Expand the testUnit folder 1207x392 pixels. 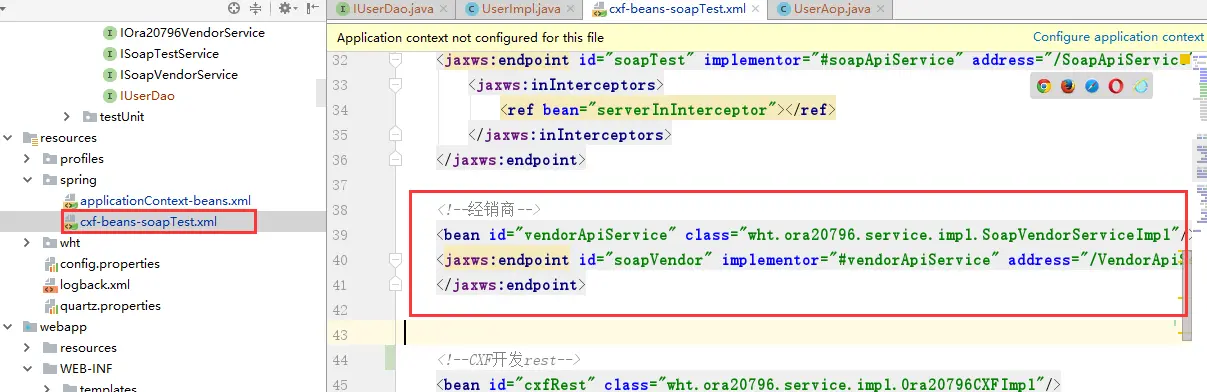click(67, 117)
